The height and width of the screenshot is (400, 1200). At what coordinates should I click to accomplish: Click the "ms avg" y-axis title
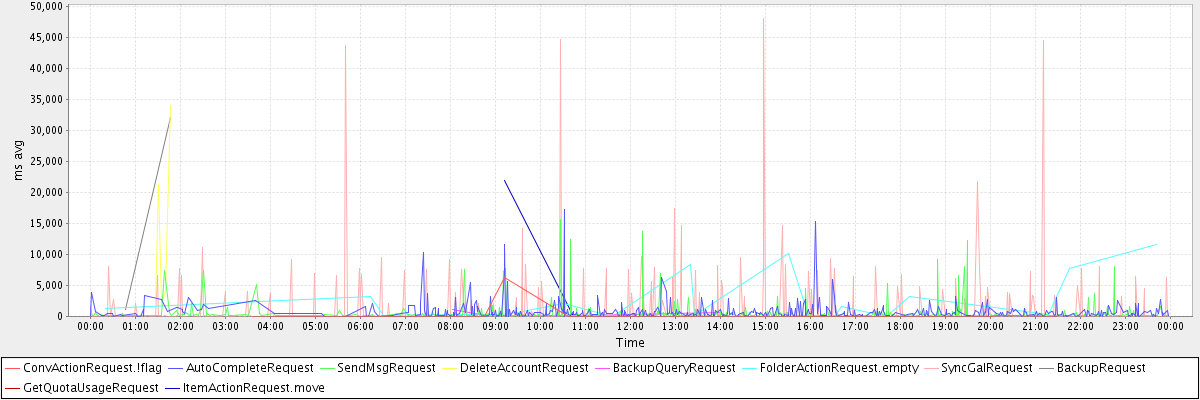pyautogui.click(x=19, y=161)
